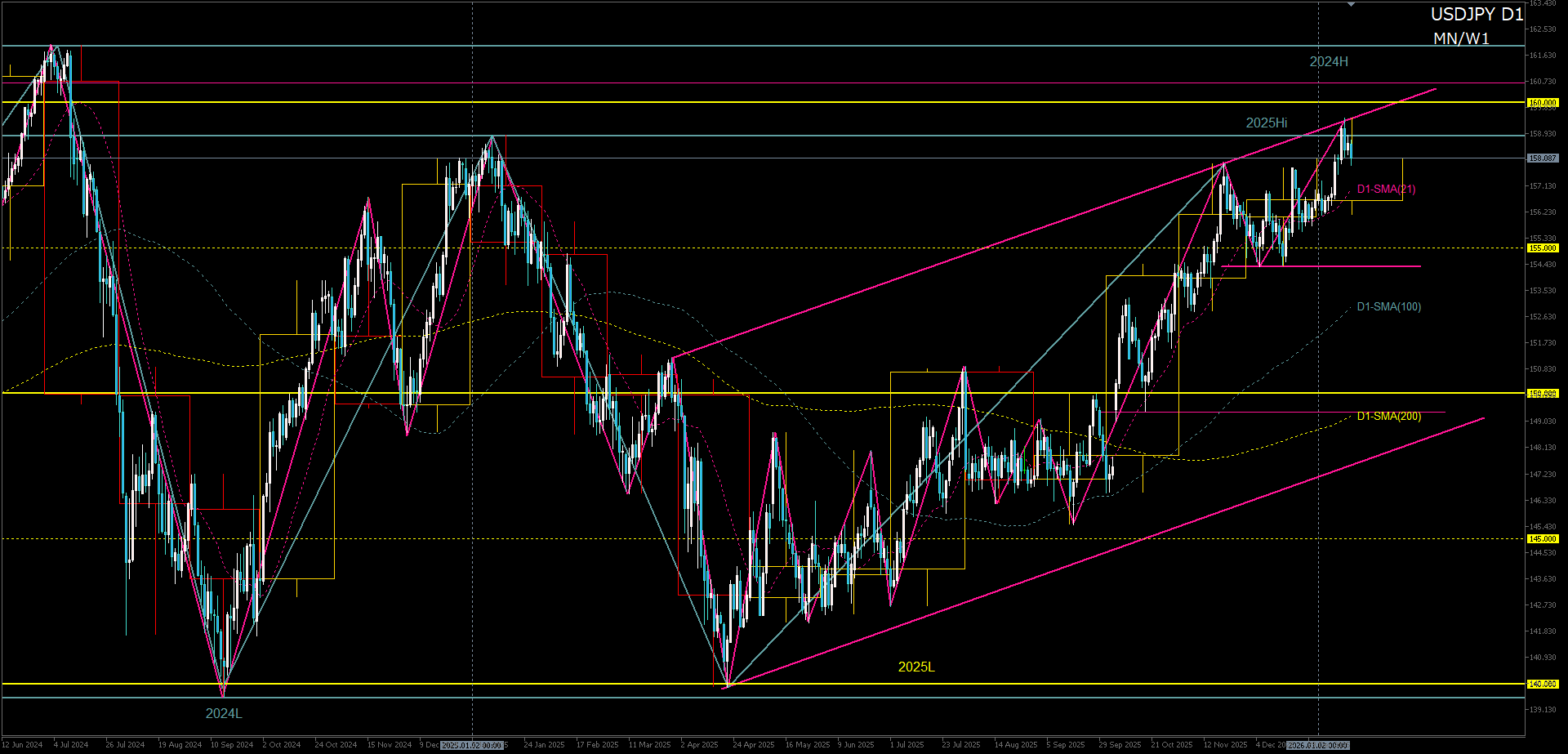Click the 145.000 yellow price tag
This screenshot has height=754, width=1568.
tap(1543, 539)
